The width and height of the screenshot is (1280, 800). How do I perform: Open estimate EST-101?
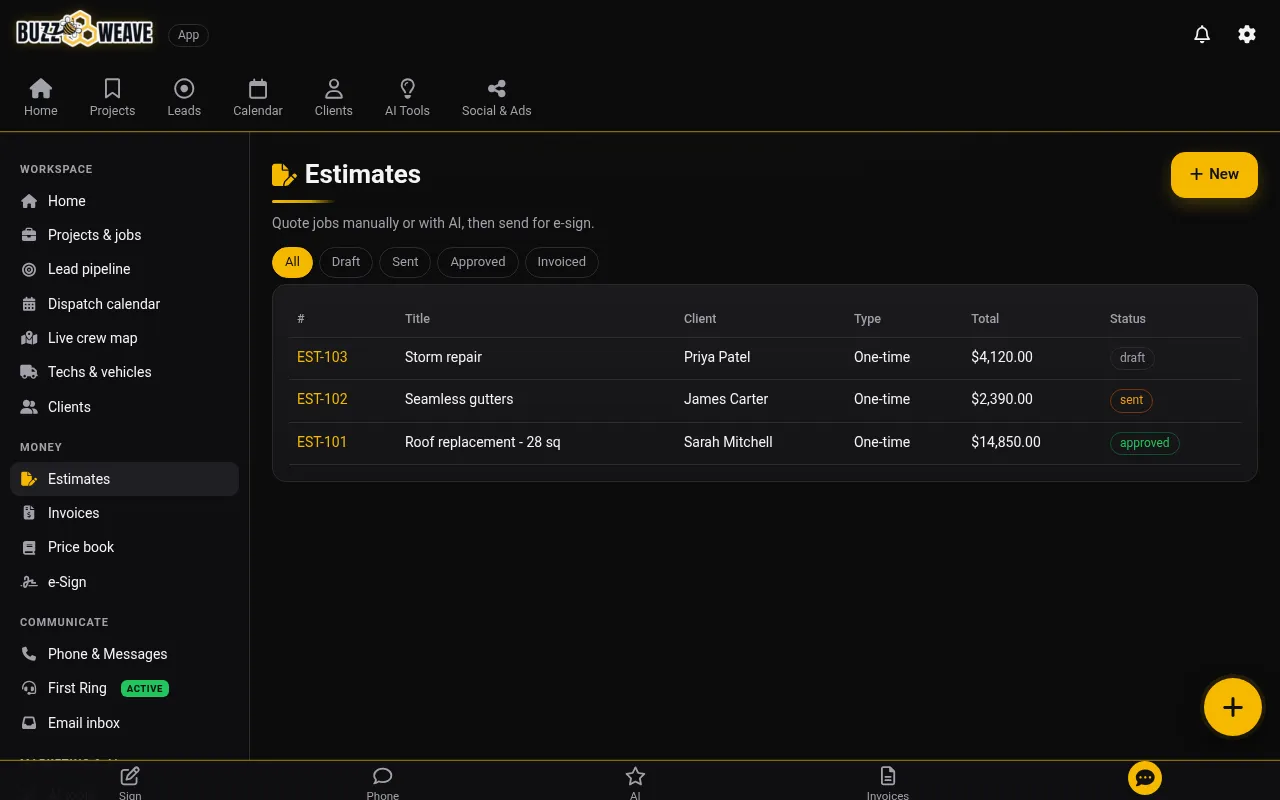(322, 442)
